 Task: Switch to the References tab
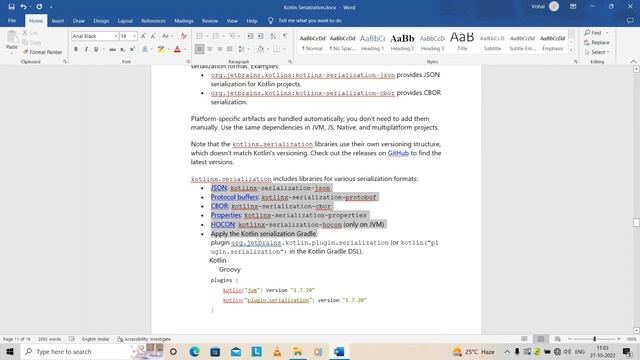pos(153,20)
